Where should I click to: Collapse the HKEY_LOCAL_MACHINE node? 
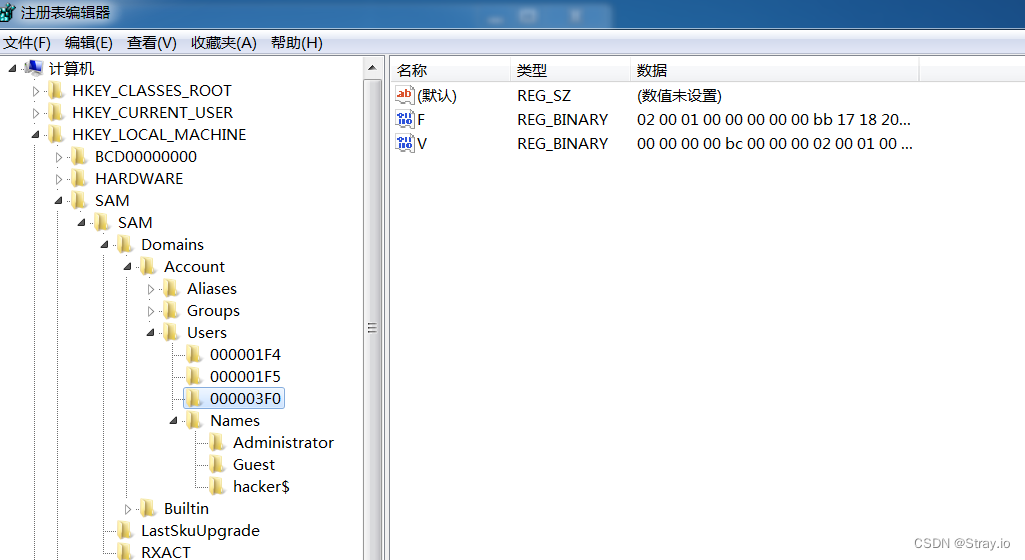coord(35,135)
